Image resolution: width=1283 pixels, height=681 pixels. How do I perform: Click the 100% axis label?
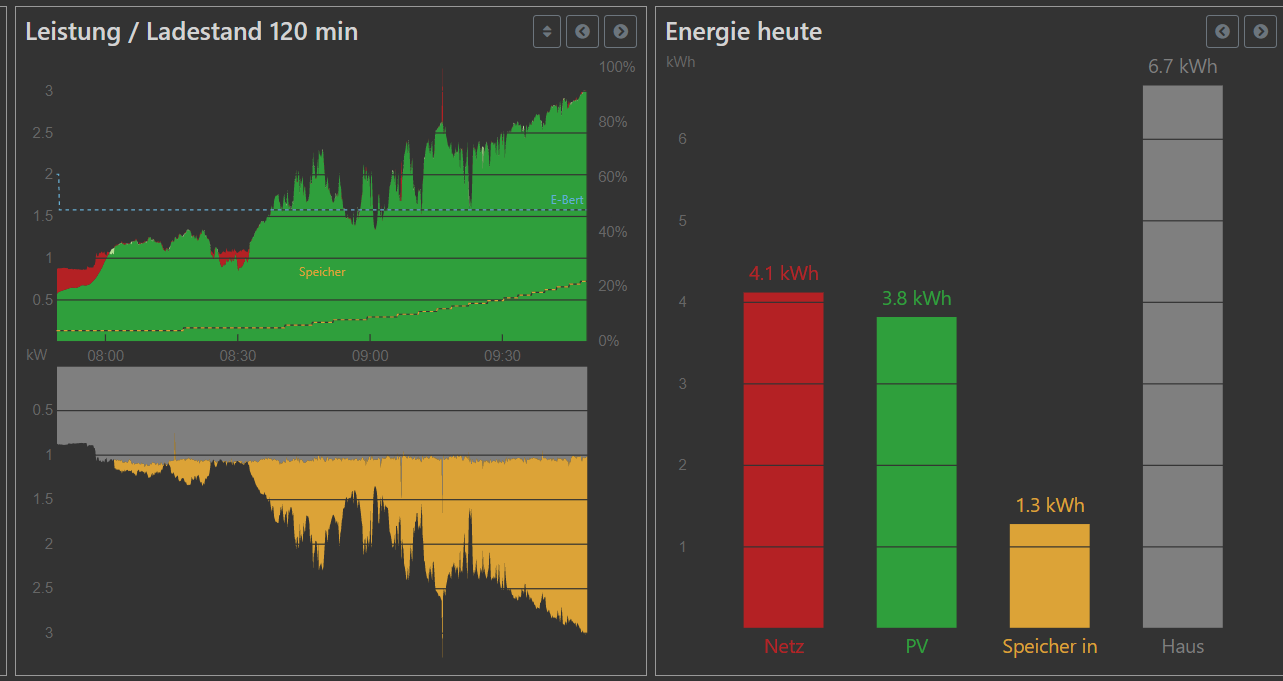point(617,67)
